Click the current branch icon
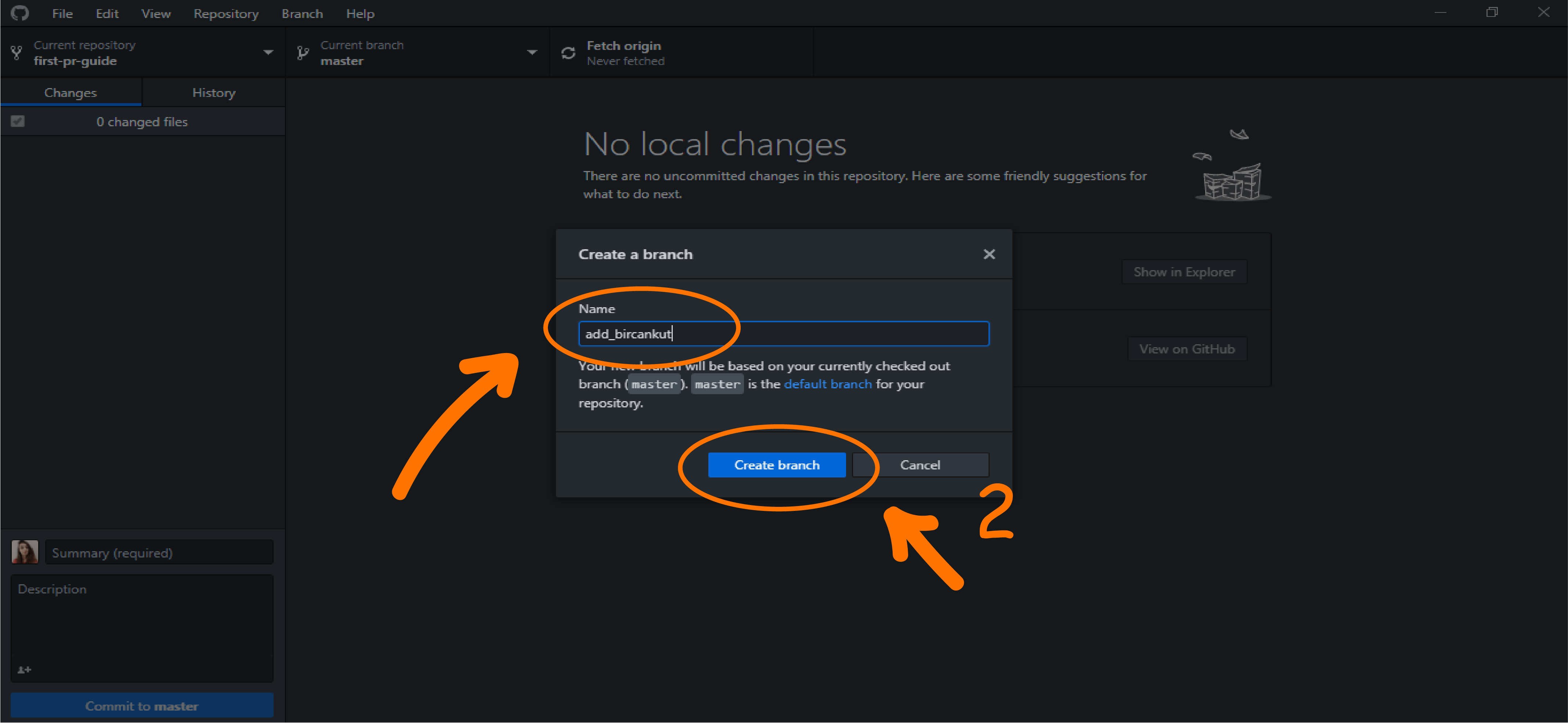Screen dimensions: 1568x723 tap(303, 53)
